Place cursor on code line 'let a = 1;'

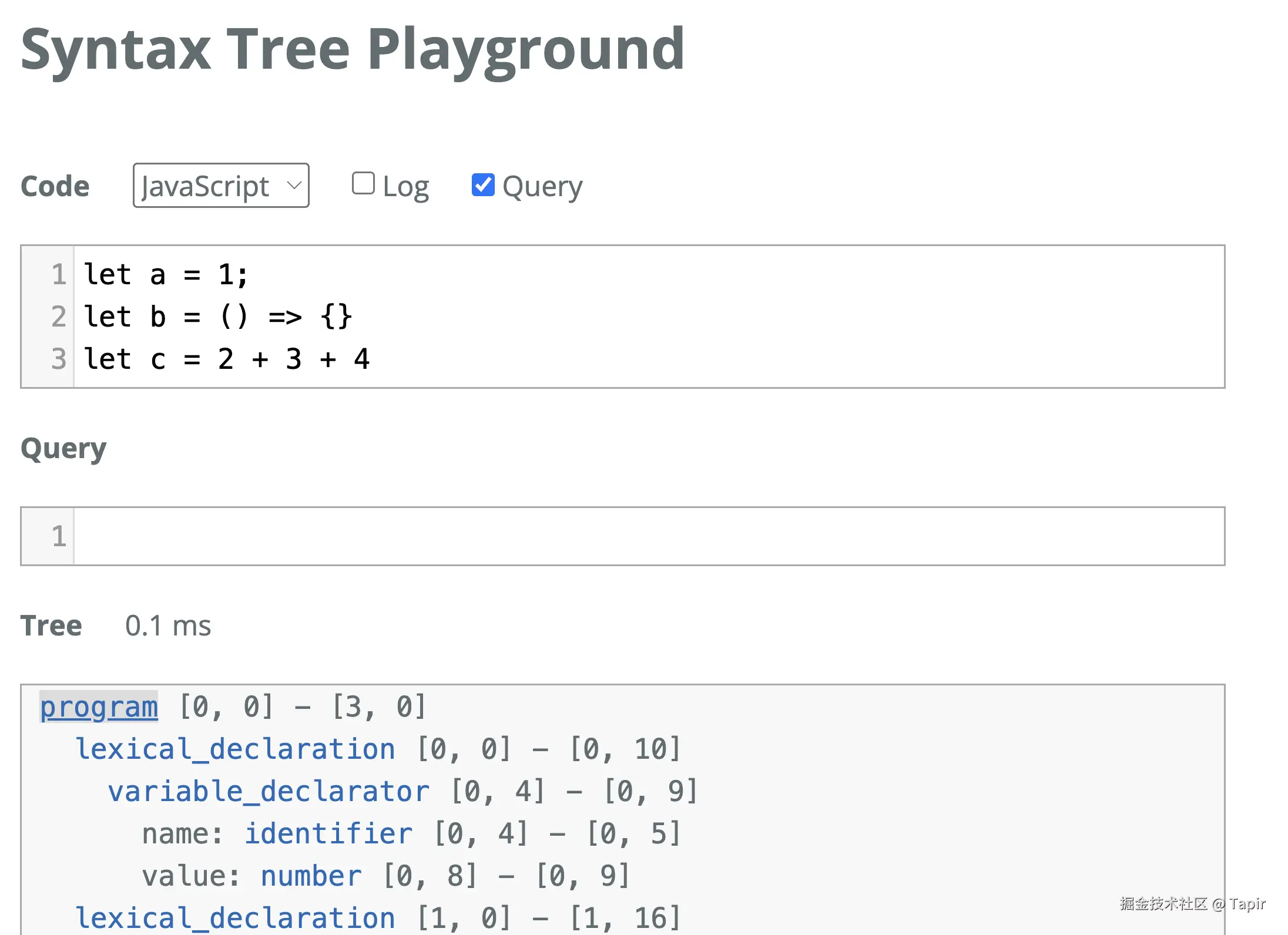[166, 274]
